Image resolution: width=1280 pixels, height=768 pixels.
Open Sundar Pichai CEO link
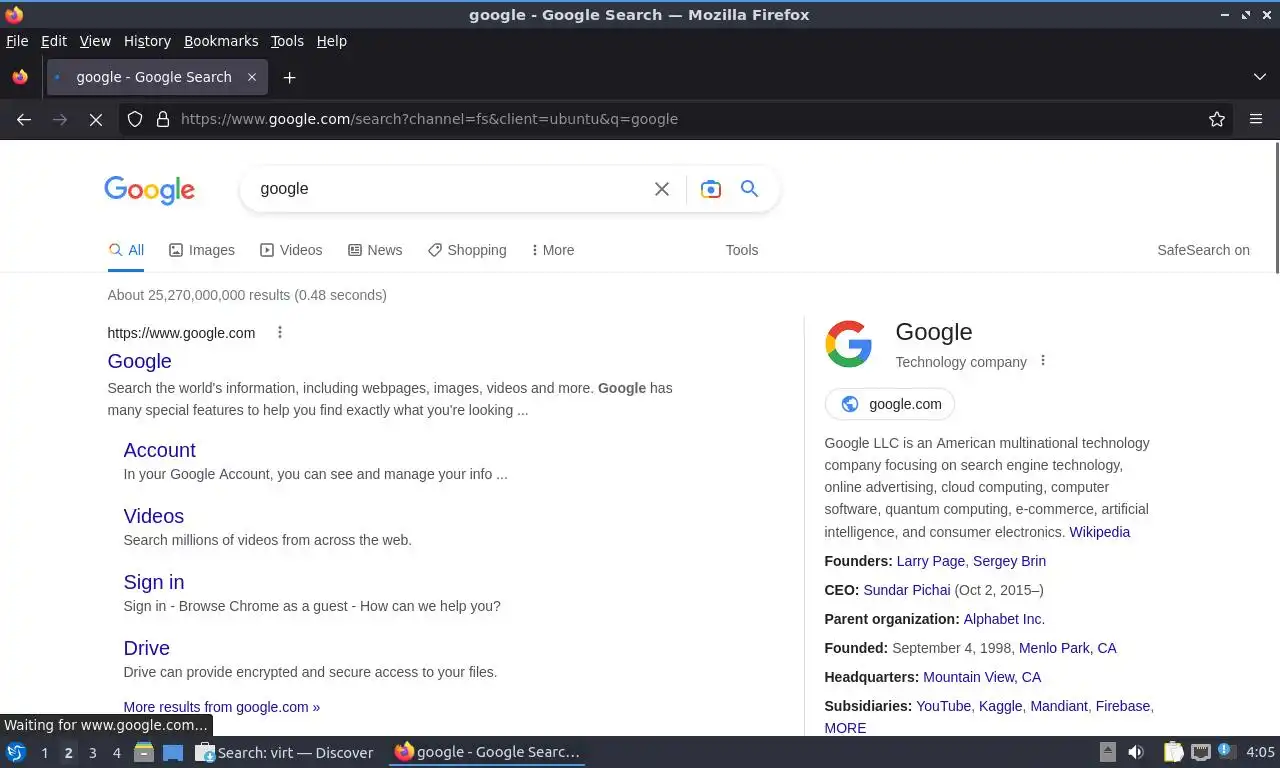pos(906,590)
